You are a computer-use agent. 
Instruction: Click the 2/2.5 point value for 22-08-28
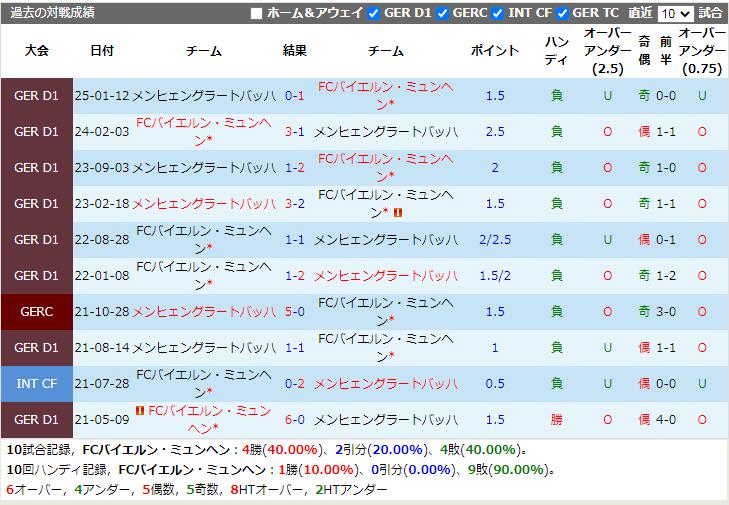pyautogui.click(x=495, y=240)
